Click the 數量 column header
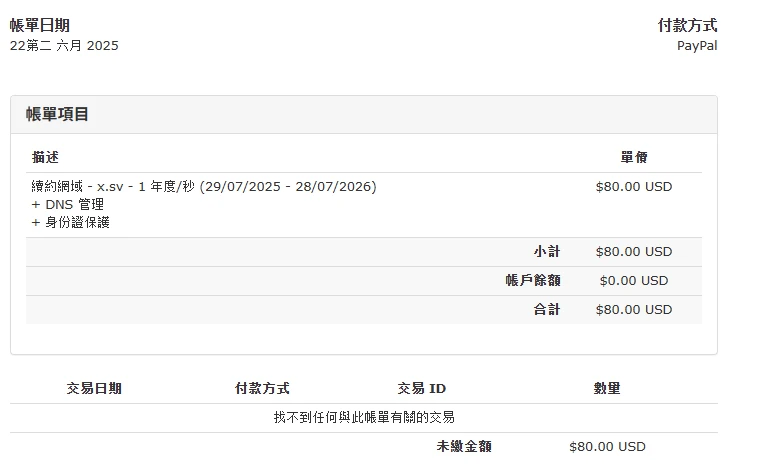Viewport: 769px width, 470px height. 607,389
